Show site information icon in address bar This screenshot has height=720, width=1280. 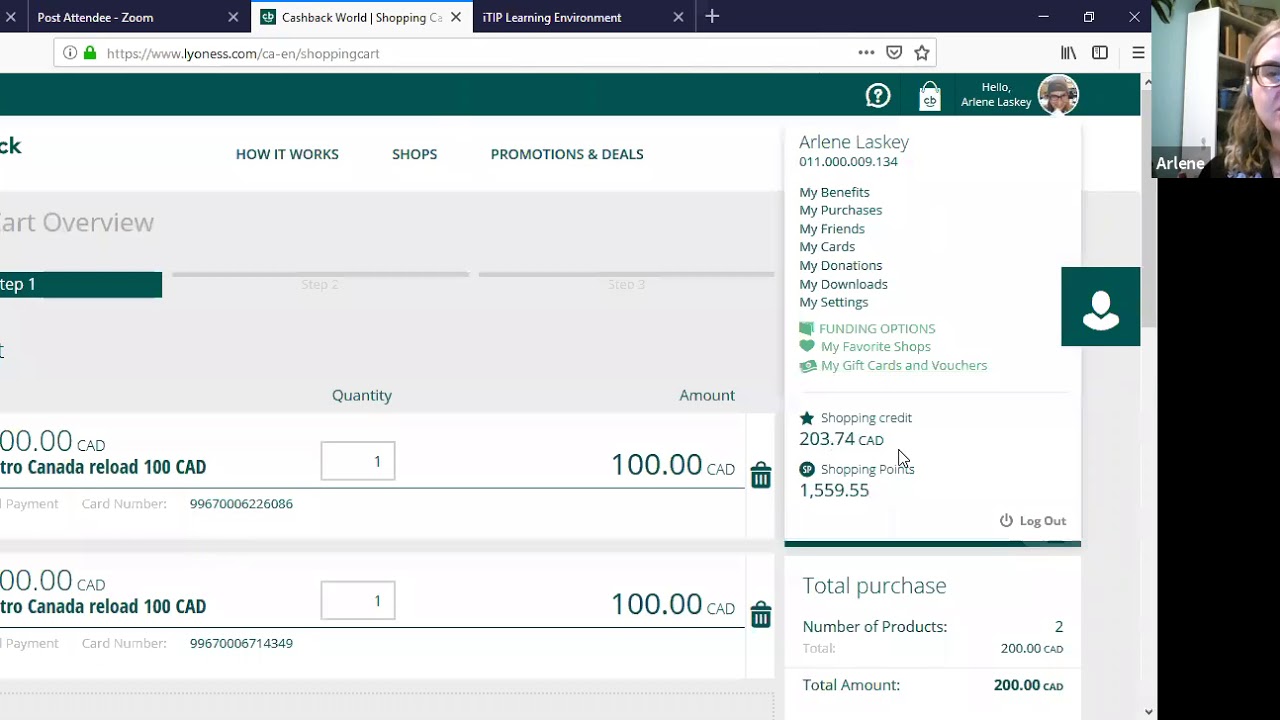70,53
